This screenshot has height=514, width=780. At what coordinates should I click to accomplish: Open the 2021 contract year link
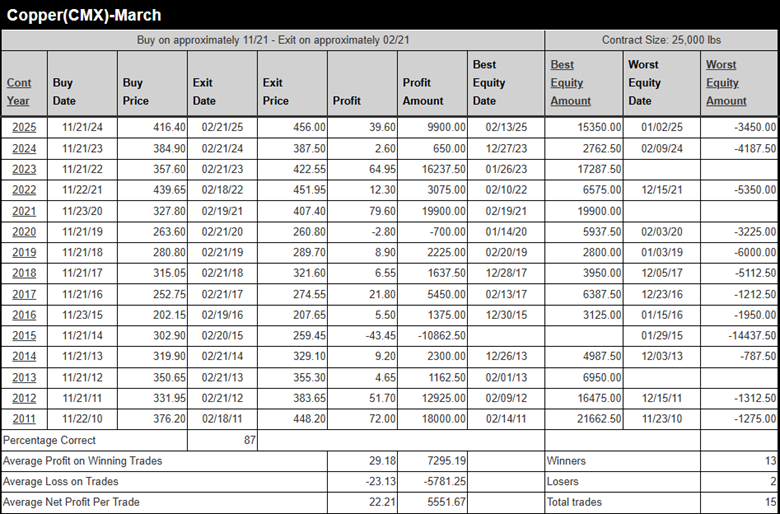pos(24,211)
